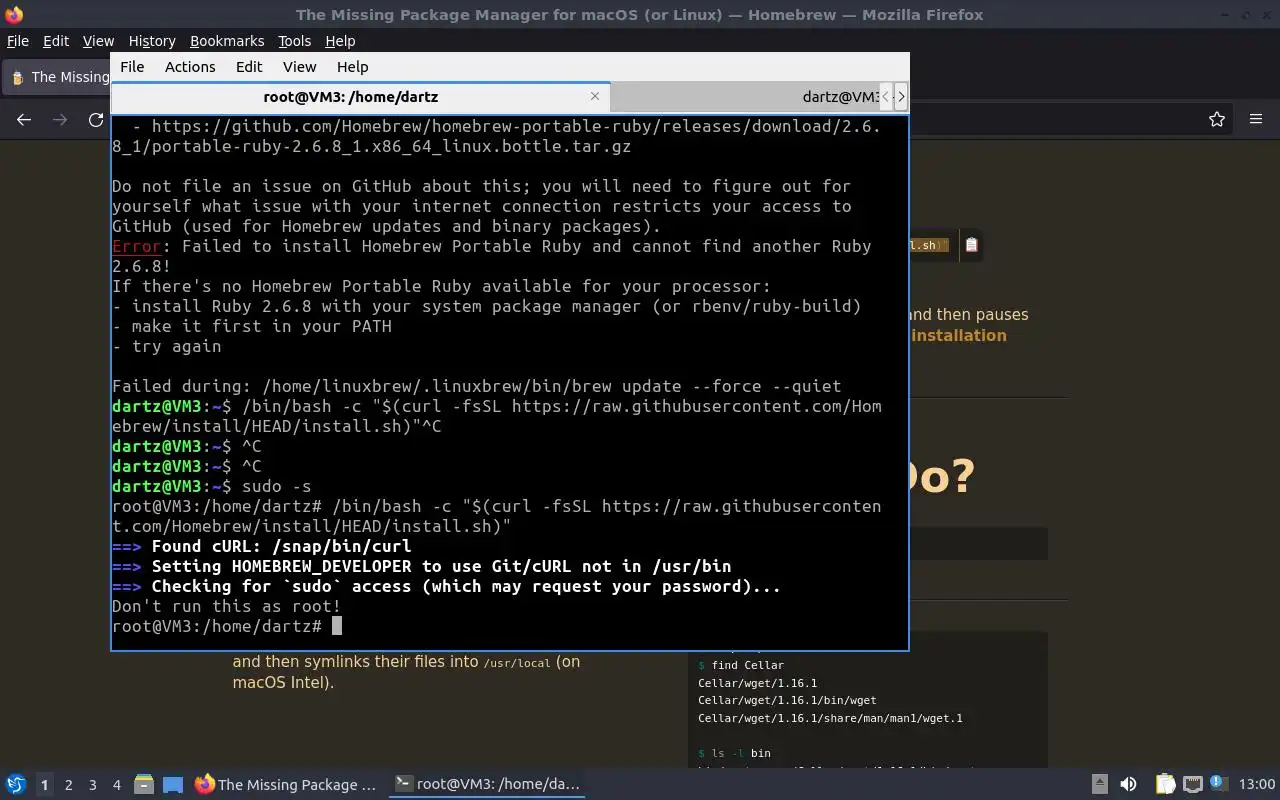Screen dimensions: 1280x800
Task: Click Firefox forward navigation arrow
Action: coord(60,119)
